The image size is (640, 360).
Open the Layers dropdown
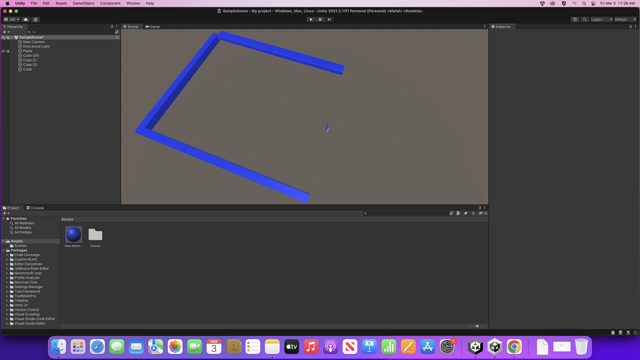(x=602, y=19)
